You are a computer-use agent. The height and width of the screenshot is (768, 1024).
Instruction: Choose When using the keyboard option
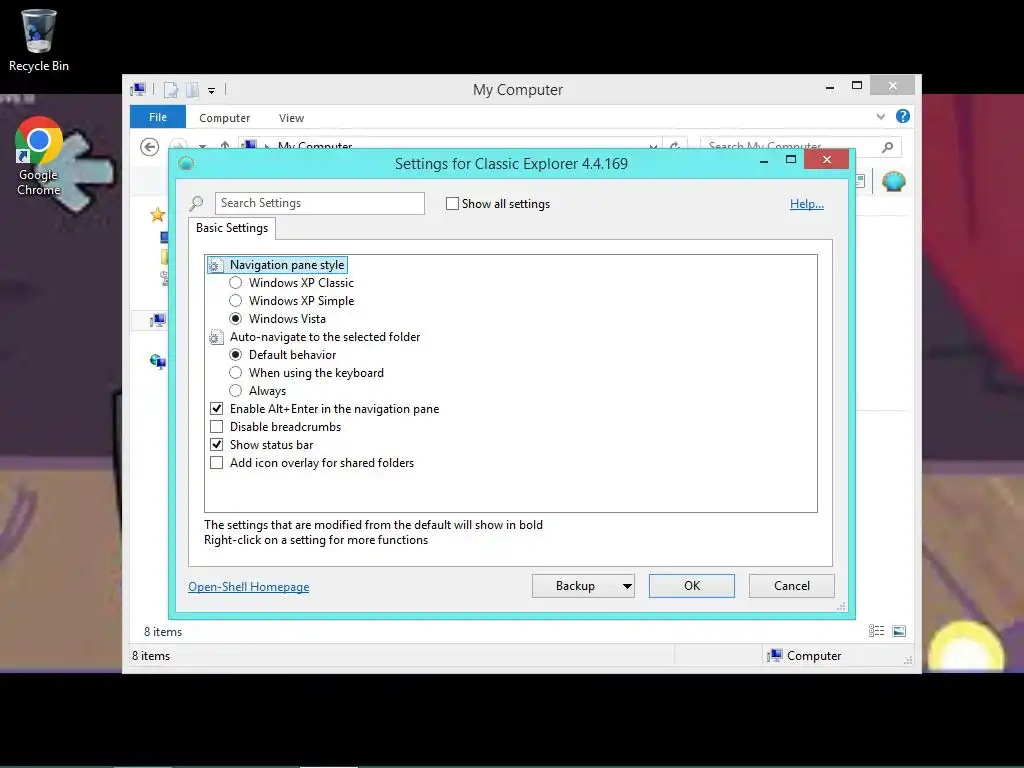[x=236, y=373]
